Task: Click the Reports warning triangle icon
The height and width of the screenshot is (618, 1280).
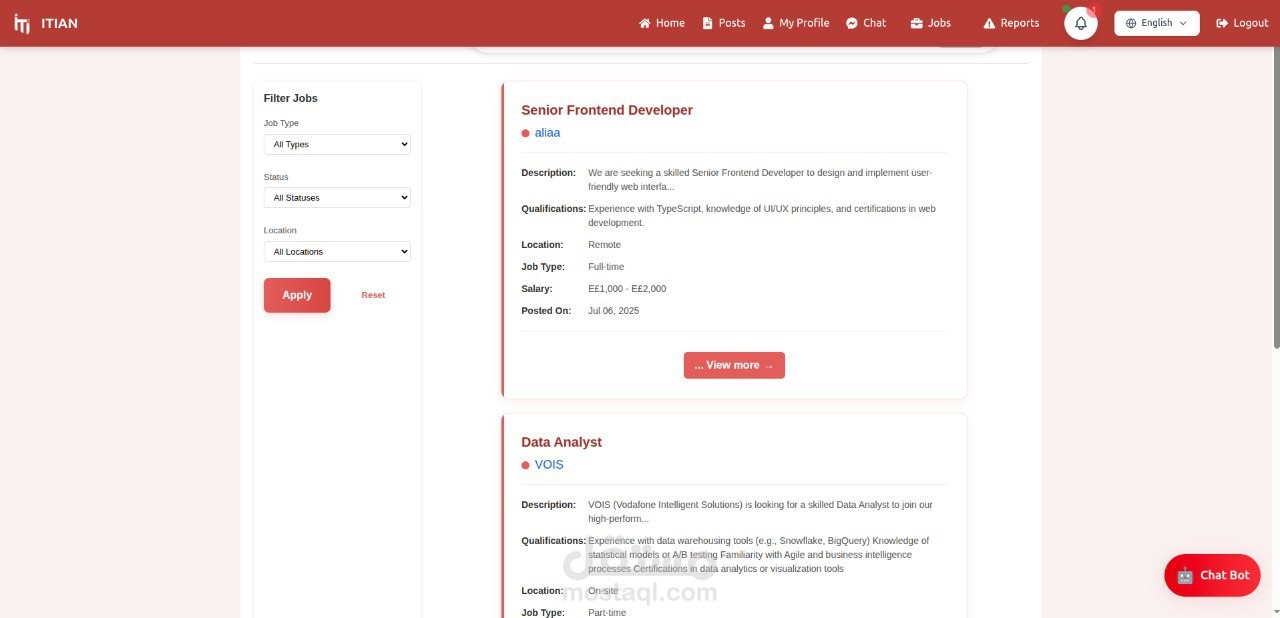Action: [990, 23]
